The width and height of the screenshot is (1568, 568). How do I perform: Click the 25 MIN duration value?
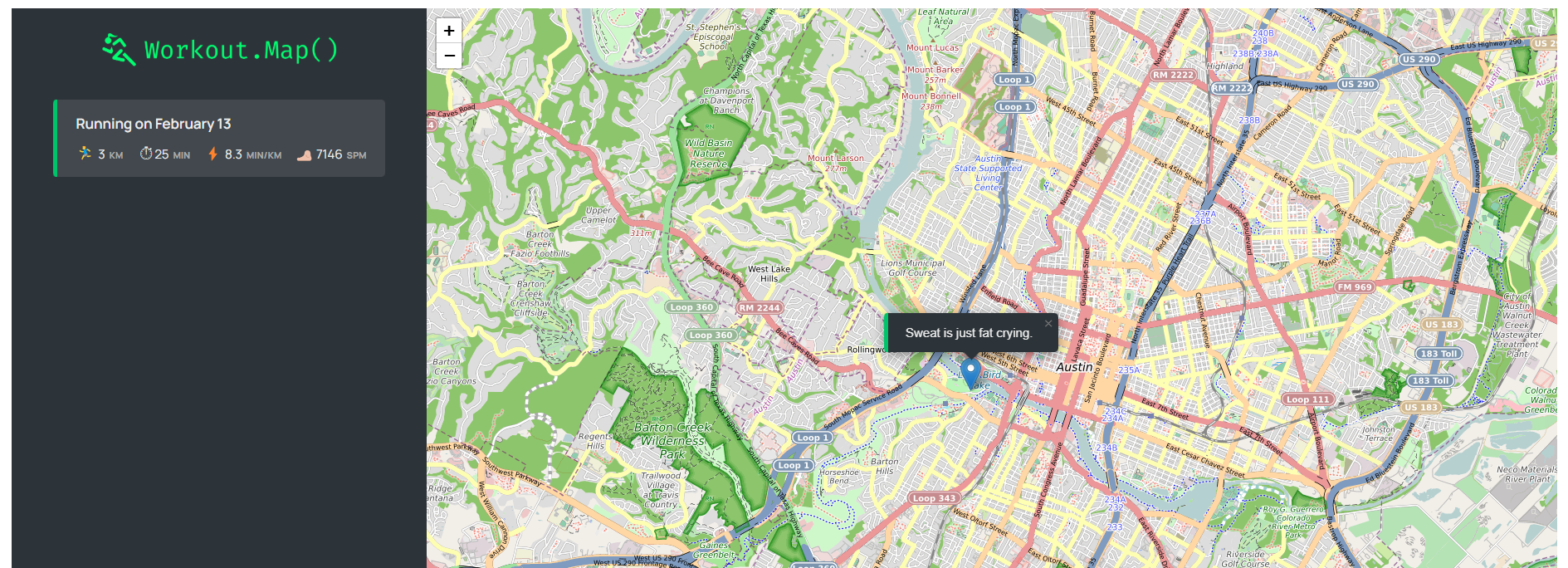coord(173,154)
